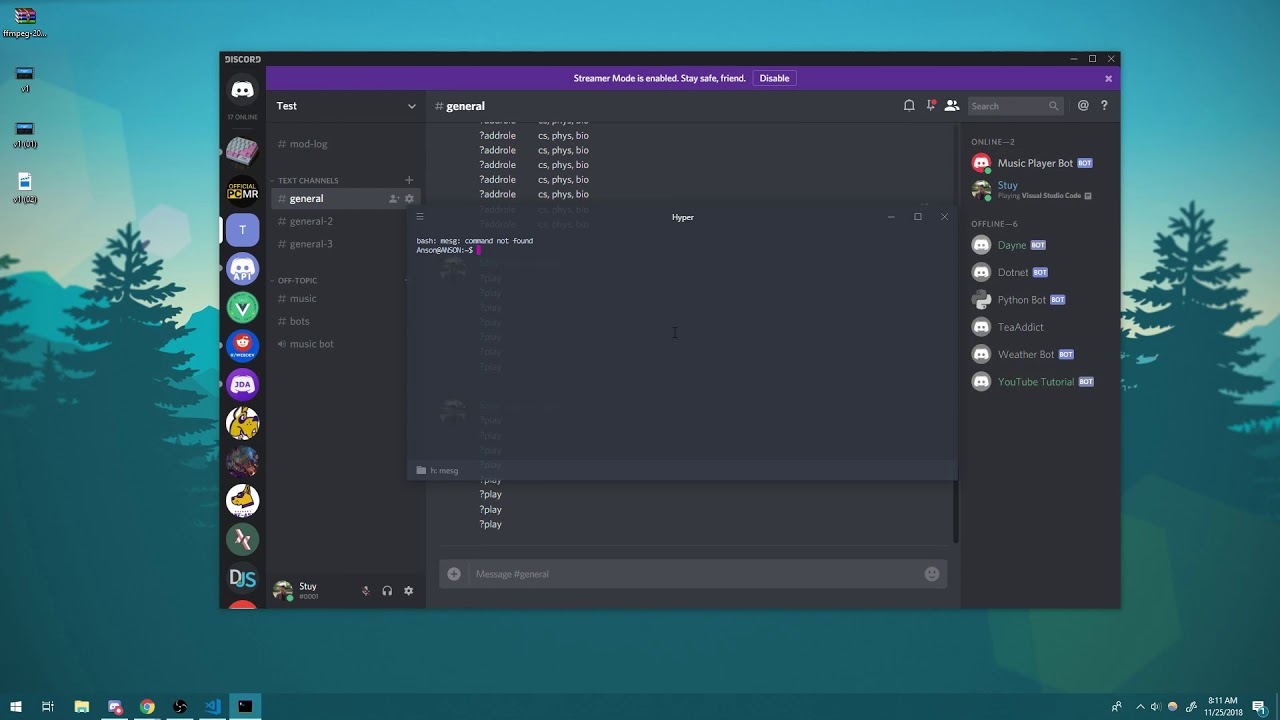This screenshot has height=720, width=1280.
Task: Switch to the green V server
Action: pyautogui.click(x=242, y=307)
